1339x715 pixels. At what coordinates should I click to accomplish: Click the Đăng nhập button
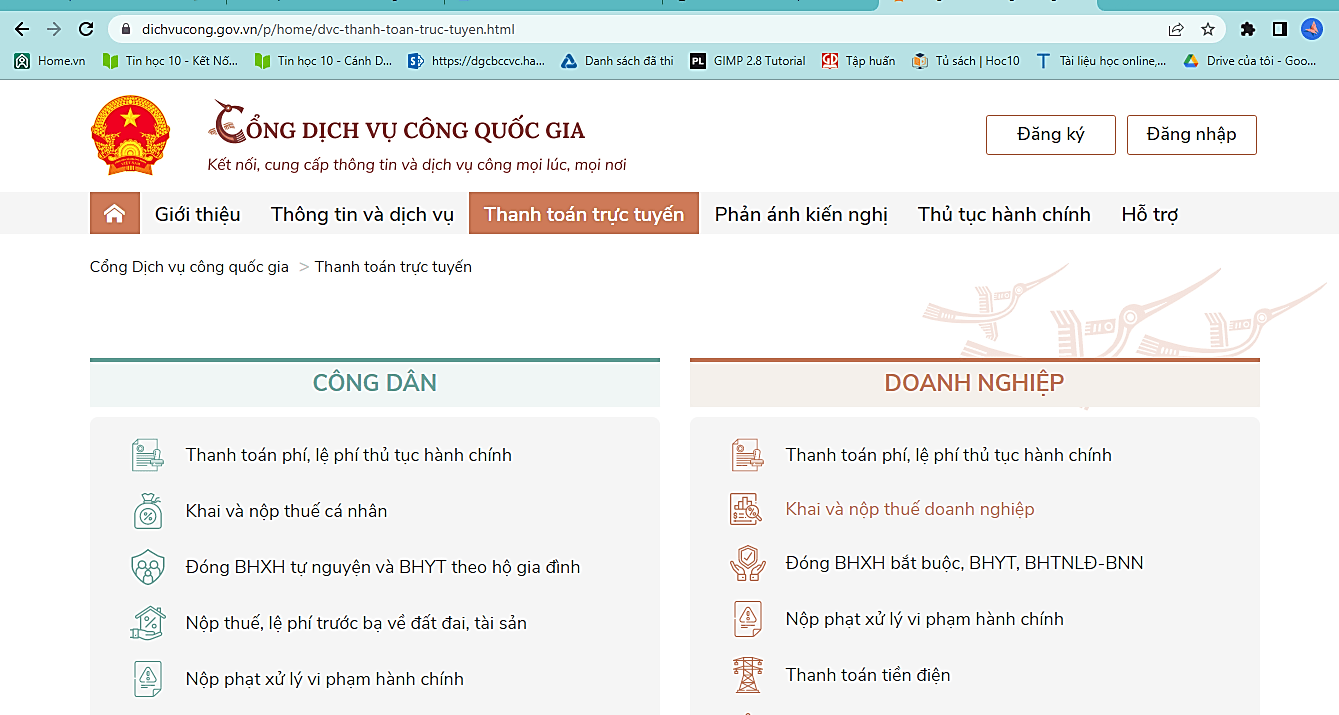pos(1191,135)
